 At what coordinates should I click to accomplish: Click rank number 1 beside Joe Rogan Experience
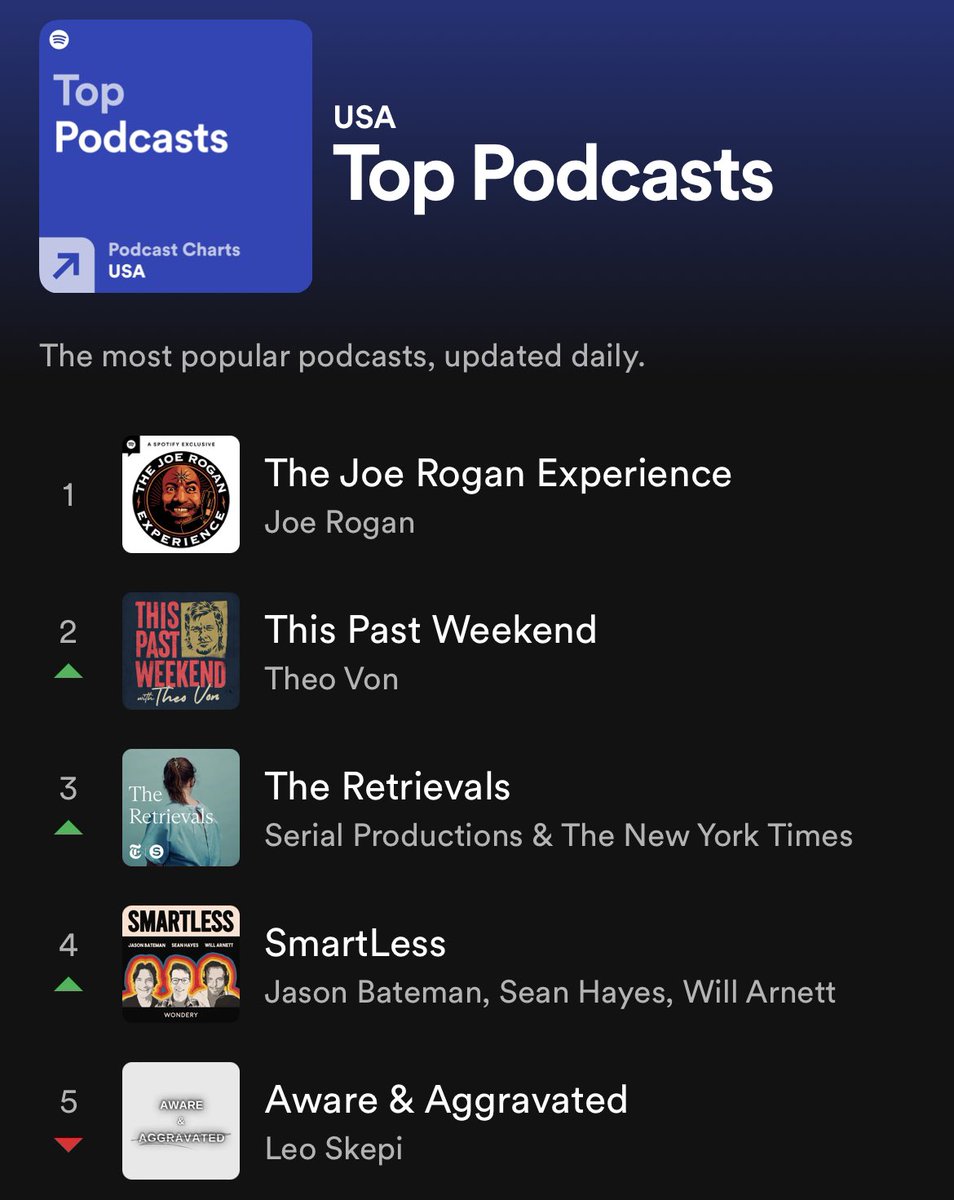point(68,494)
